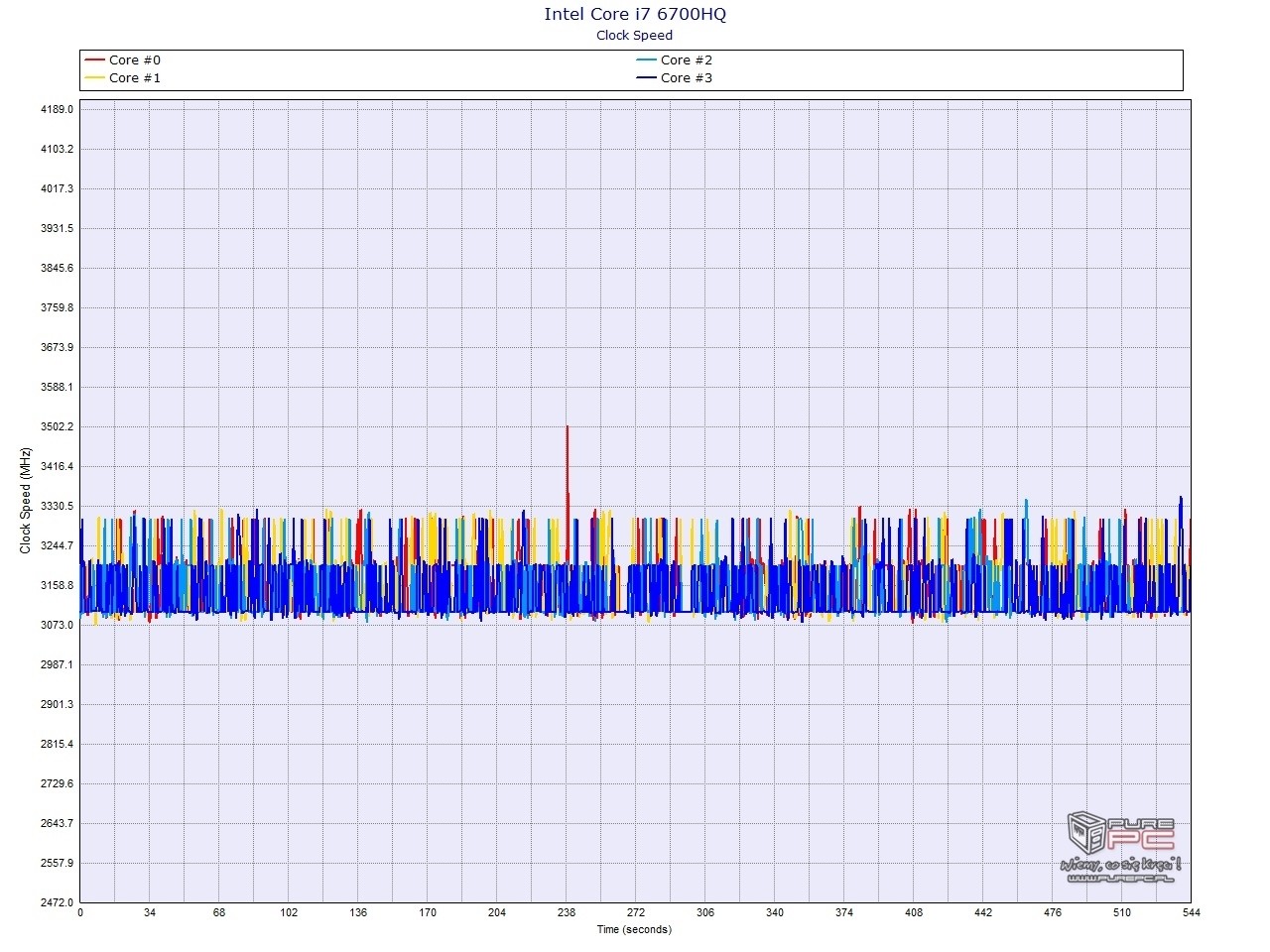Click the y-axis value "3673.9"
Viewport: 1270px width, 952px height.
coord(57,347)
